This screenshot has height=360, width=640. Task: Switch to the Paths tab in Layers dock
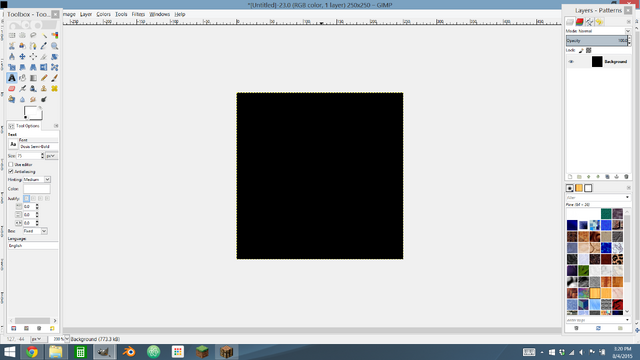[x=589, y=22]
